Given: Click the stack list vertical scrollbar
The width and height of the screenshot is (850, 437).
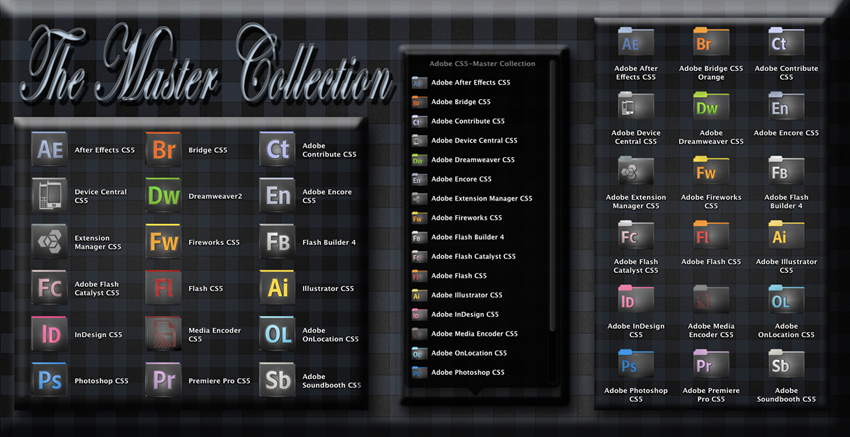Looking at the screenshot, I should click(552, 195).
